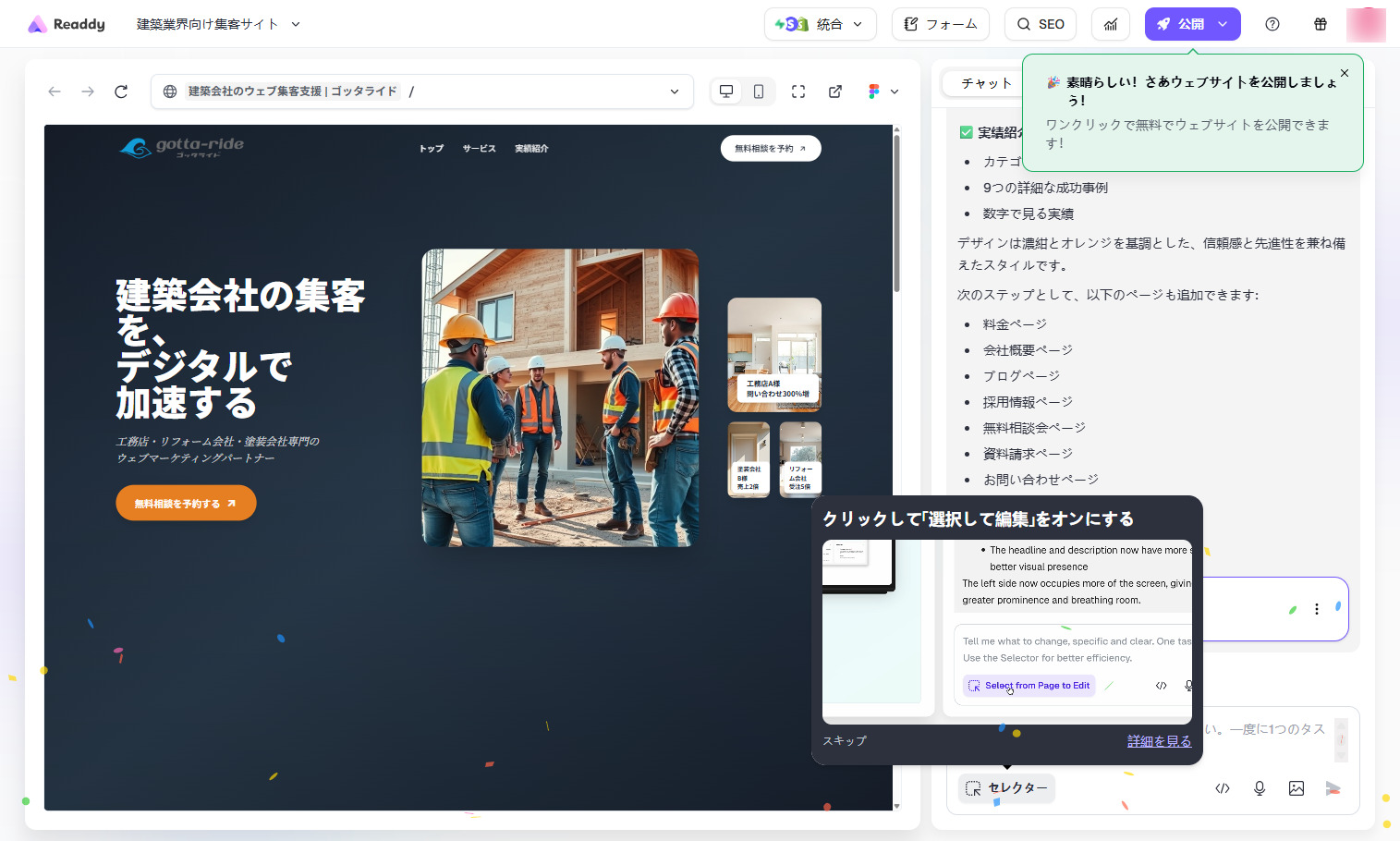Enter fullscreen preview mode
This screenshot has width=1400, height=841.
point(798,91)
